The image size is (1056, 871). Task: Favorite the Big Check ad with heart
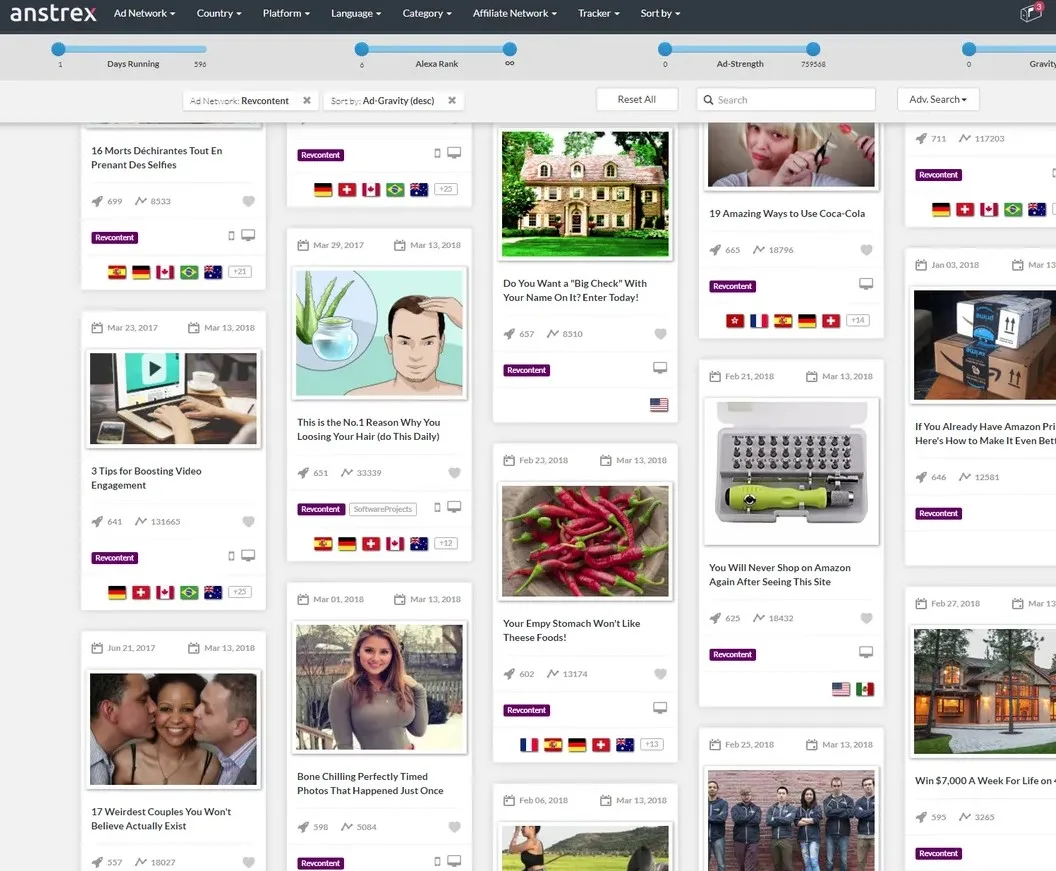pyautogui.click(x=661, y=333)
